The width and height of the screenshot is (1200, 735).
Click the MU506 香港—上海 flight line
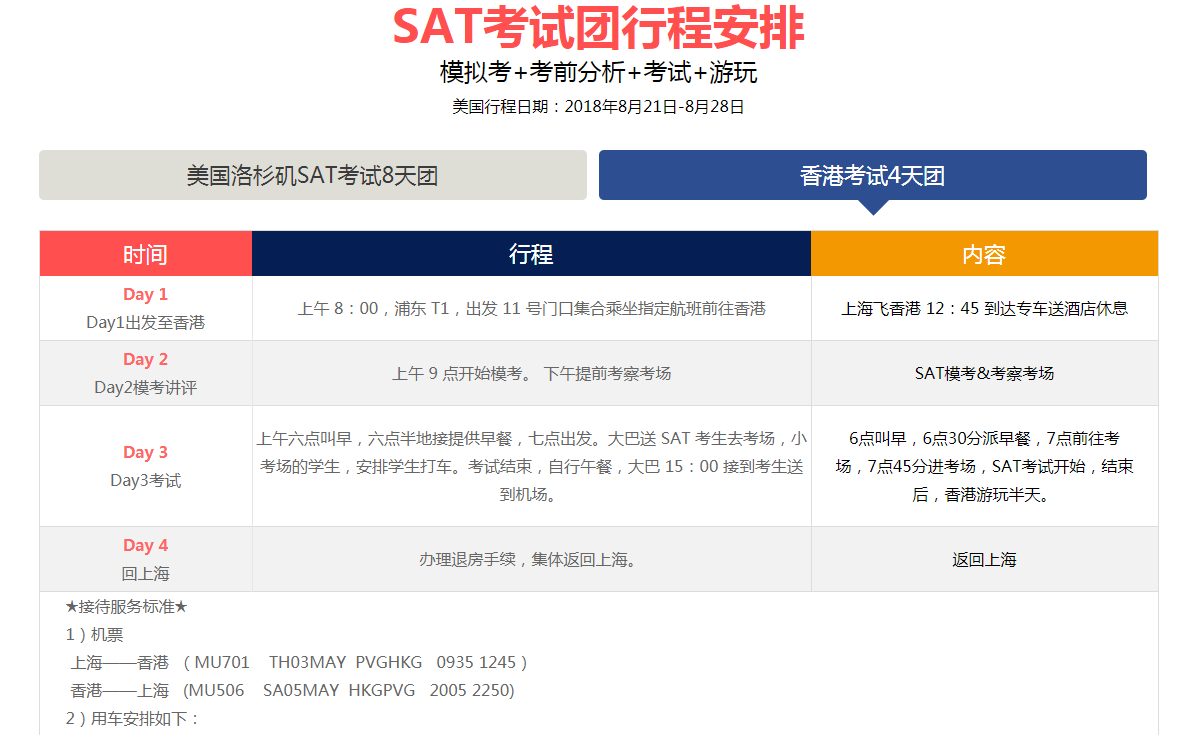292,690
